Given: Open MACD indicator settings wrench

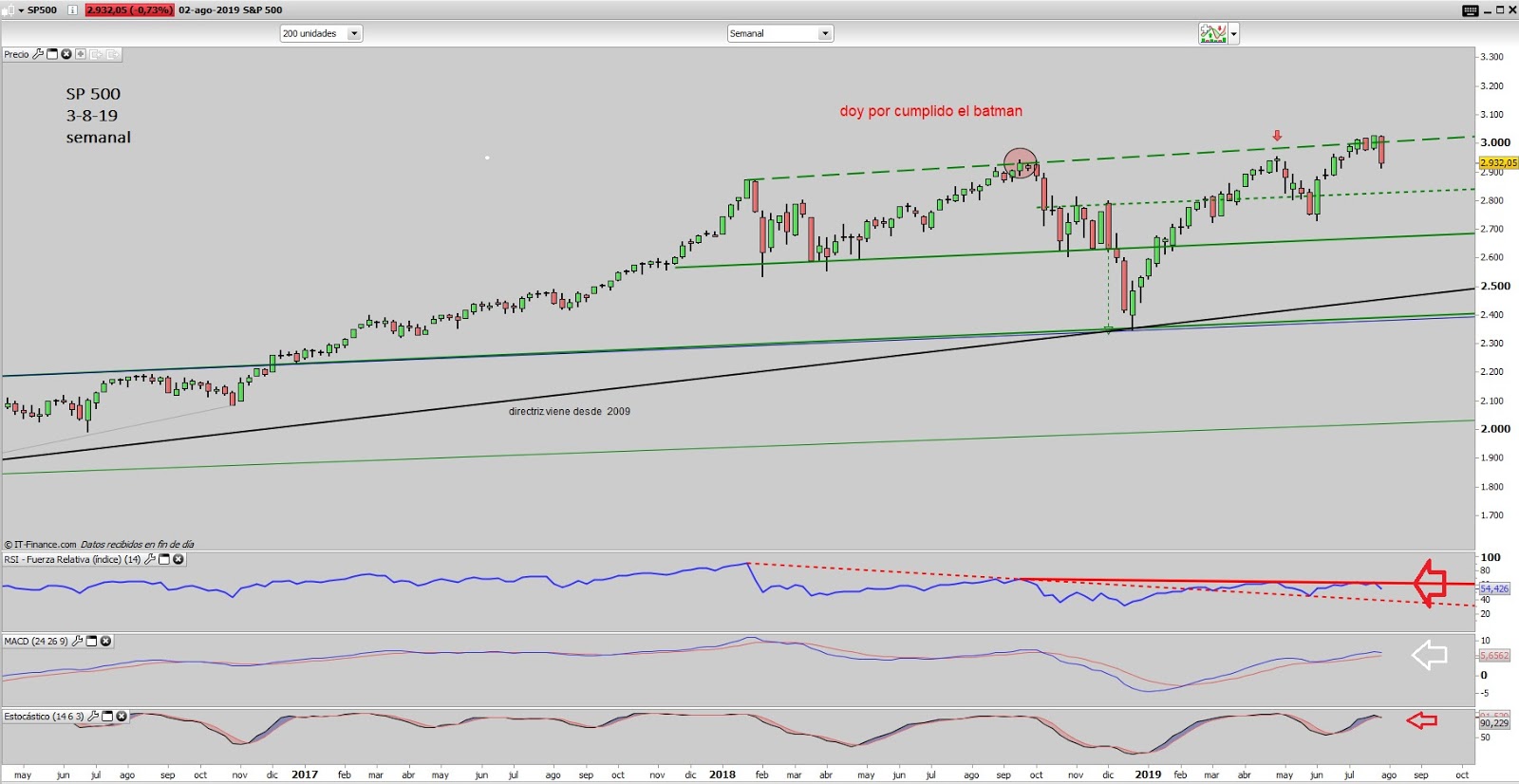Looking at the screenshot, I should [77, 641].
